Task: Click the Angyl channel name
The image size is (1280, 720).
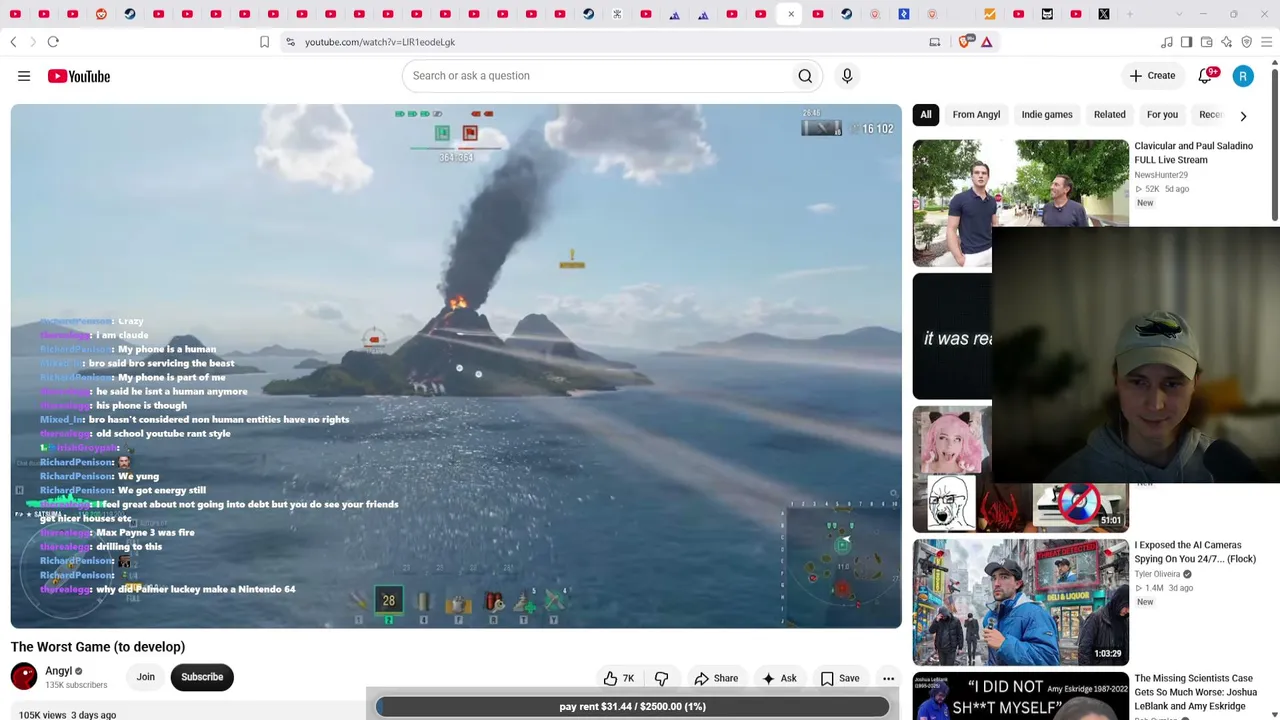Action: point(59,671)
